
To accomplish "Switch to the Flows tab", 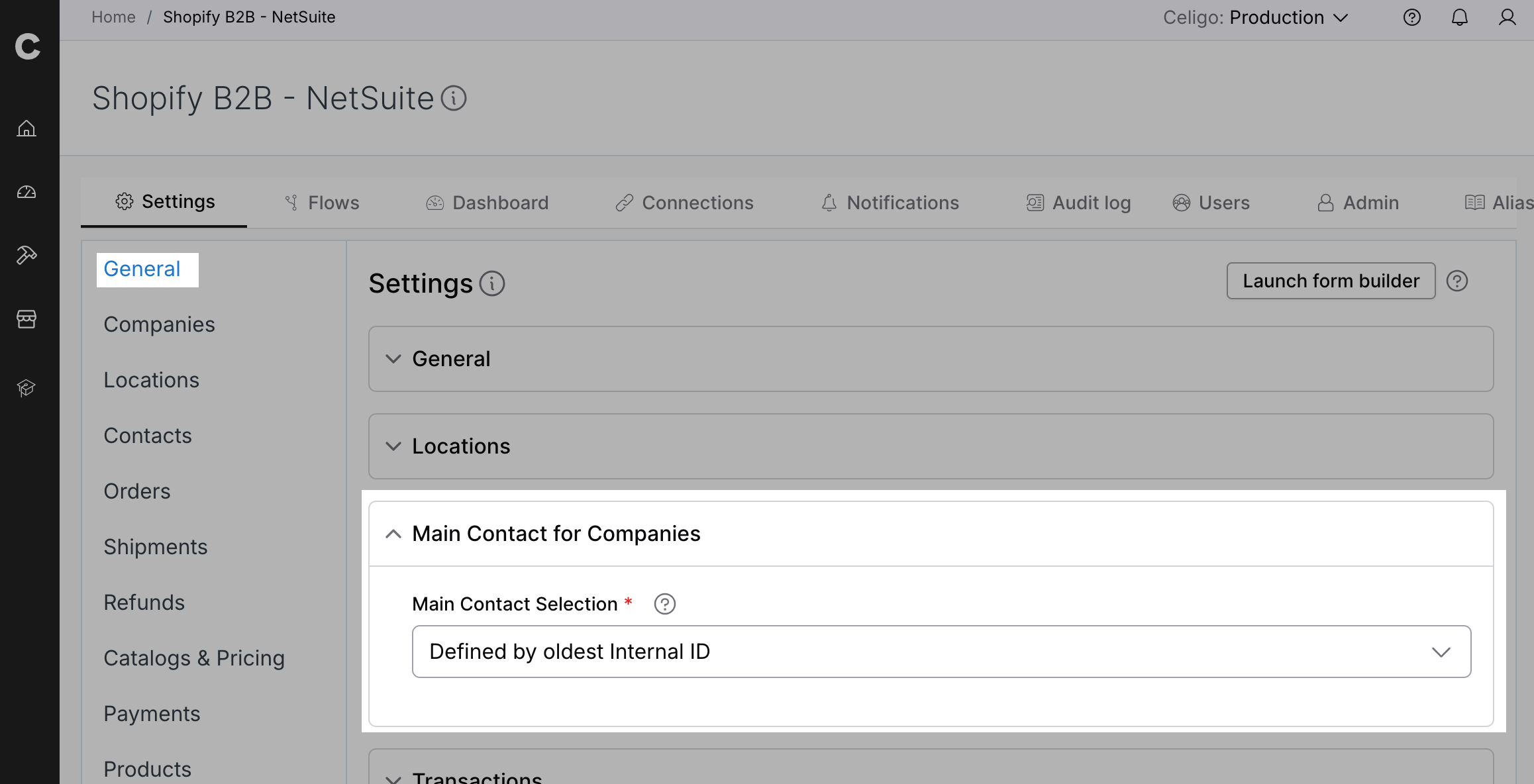I will tap(322, 203).
